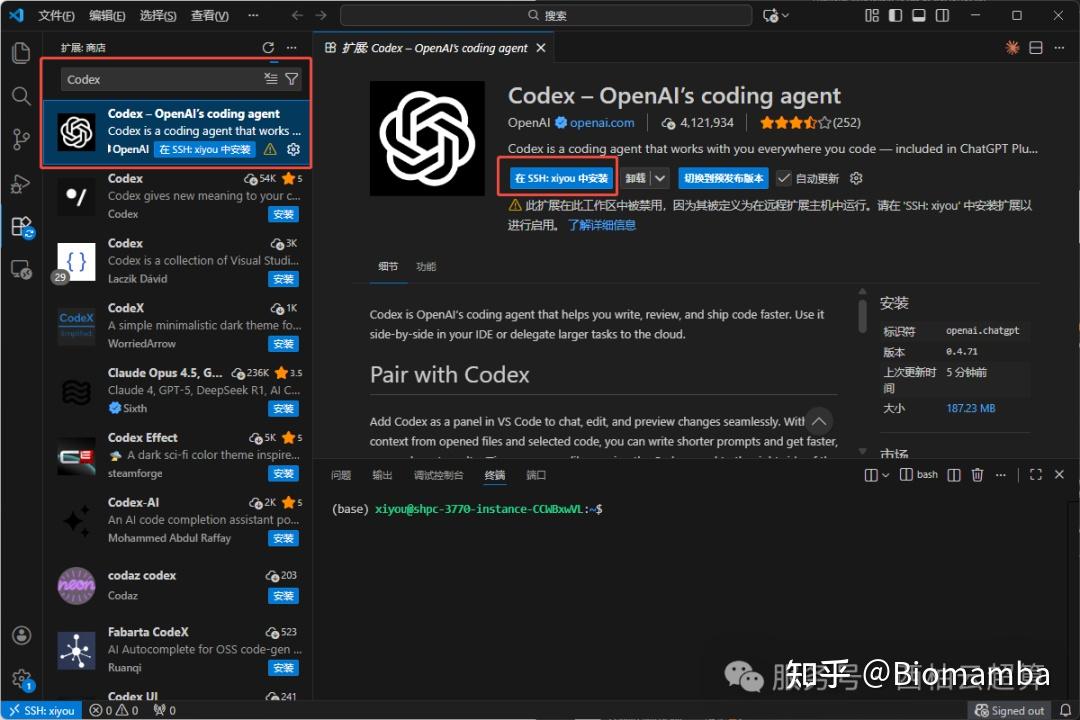Click the orange AI spark icon

point(1012,48)
